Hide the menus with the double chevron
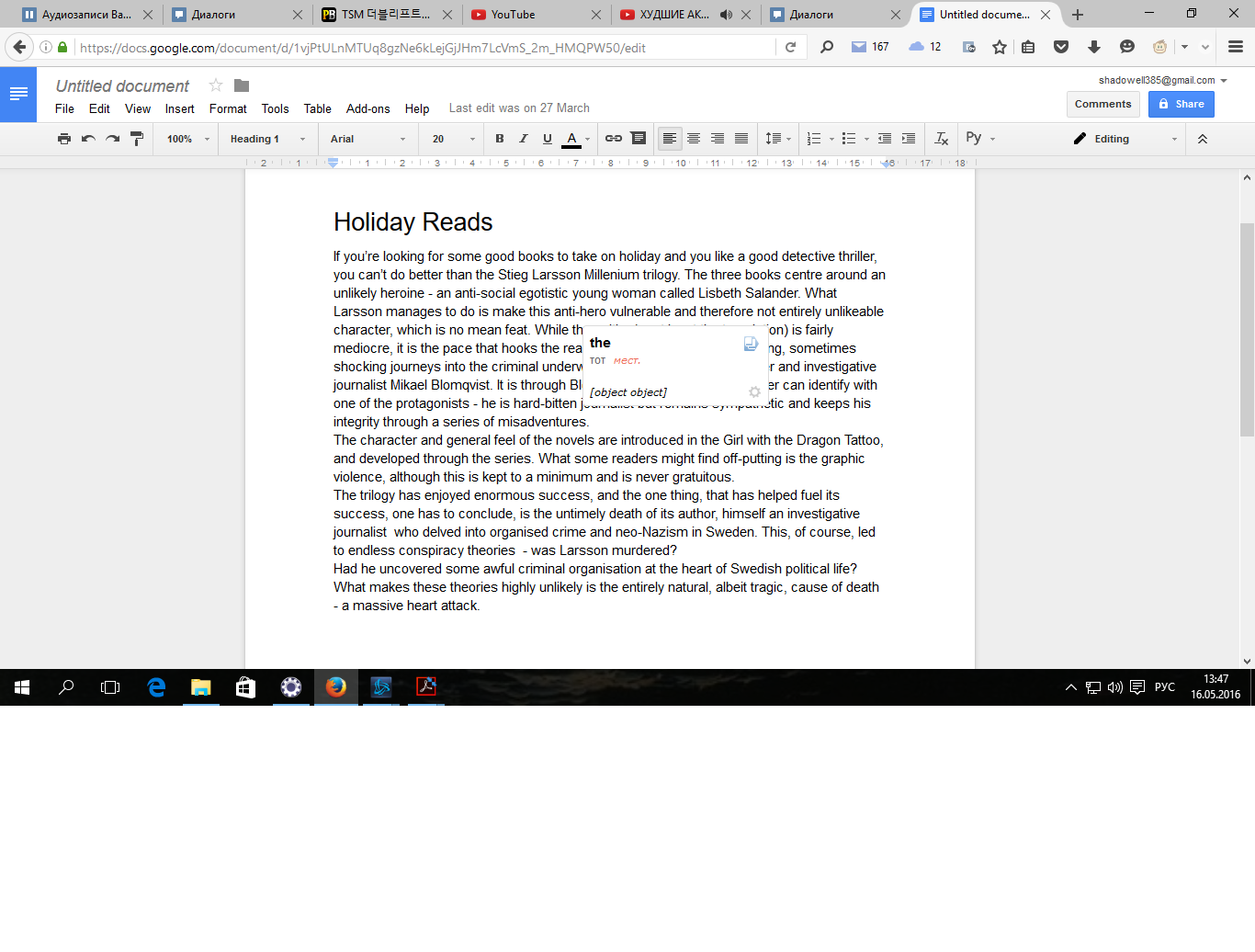 [1203, 139]
